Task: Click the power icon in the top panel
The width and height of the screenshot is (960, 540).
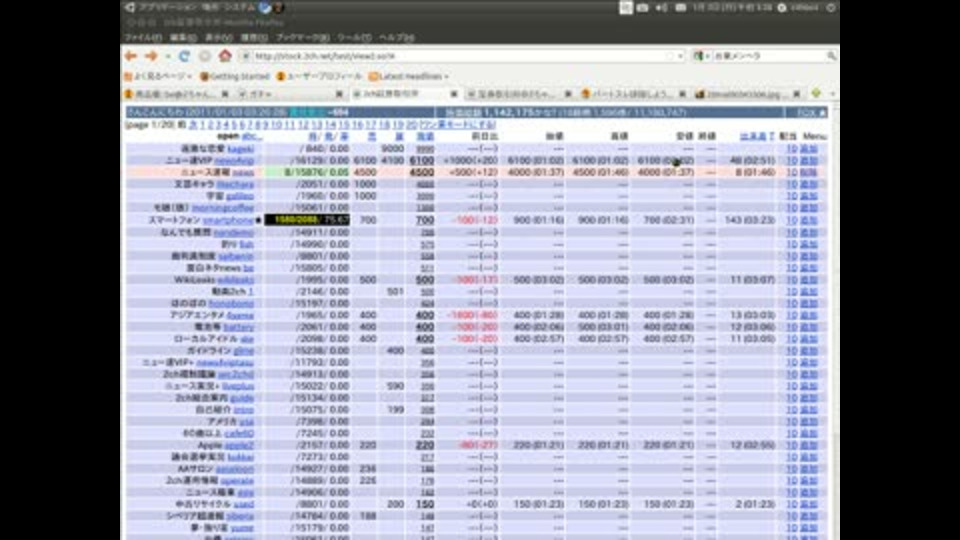Action: tap(831, 7)
